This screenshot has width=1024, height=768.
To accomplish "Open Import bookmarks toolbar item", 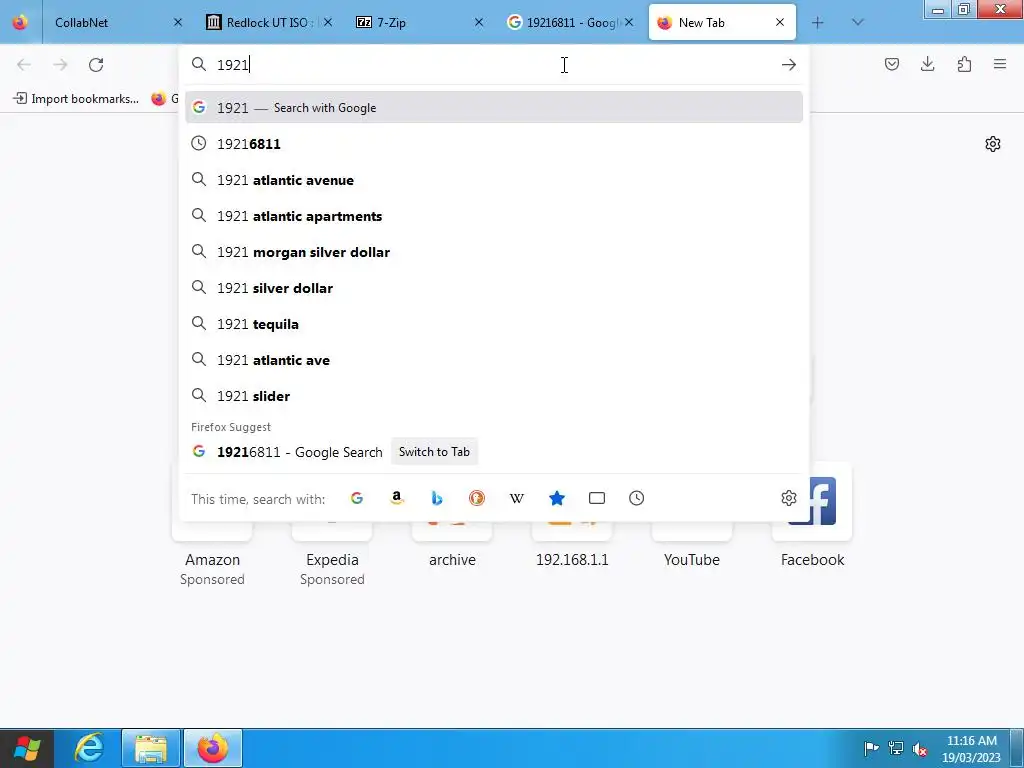I will 76,99.
